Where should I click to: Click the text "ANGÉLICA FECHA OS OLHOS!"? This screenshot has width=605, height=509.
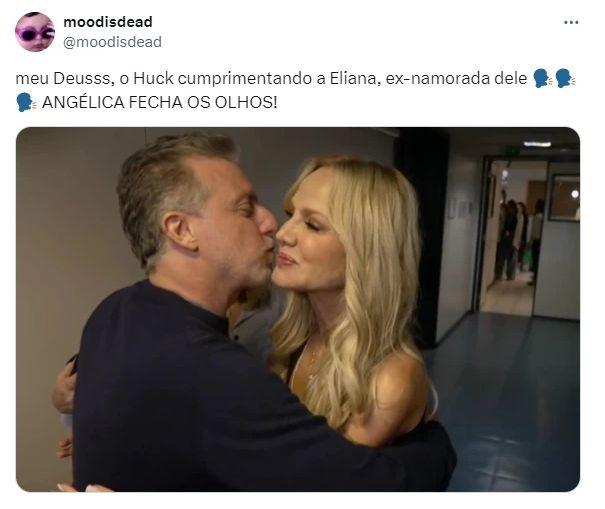[159, 103]
